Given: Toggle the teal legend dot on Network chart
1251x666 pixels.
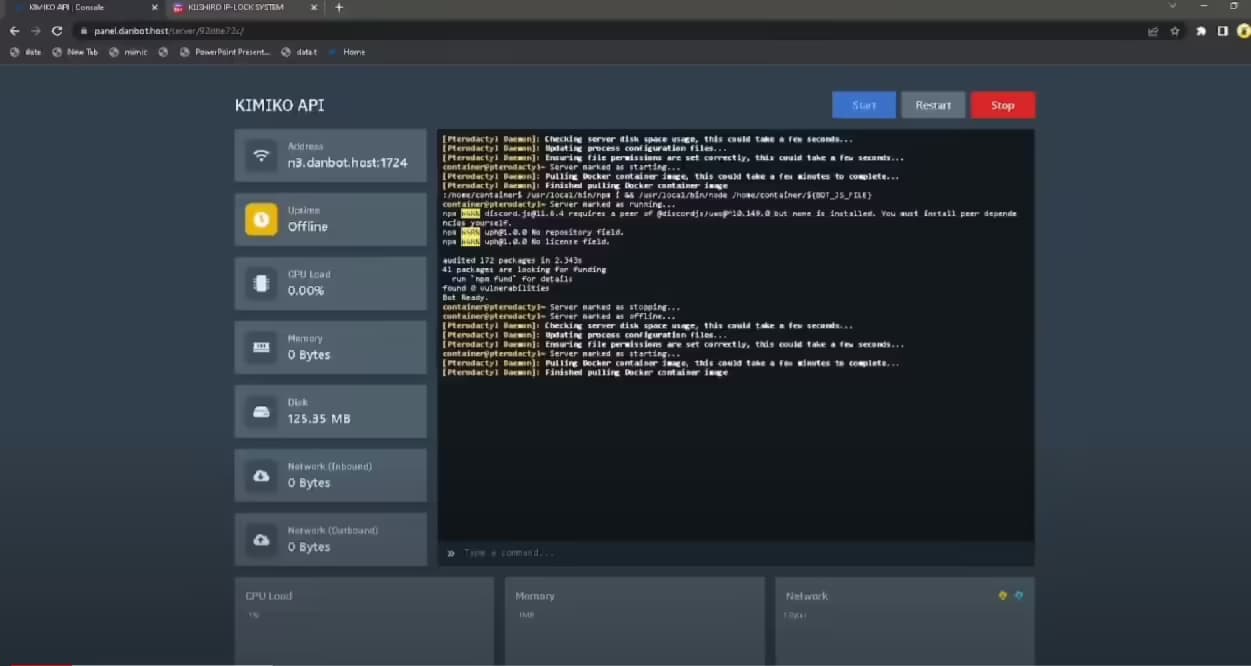Looking at the screenshot, I should pyautogui.click(x=1019, y=595).
